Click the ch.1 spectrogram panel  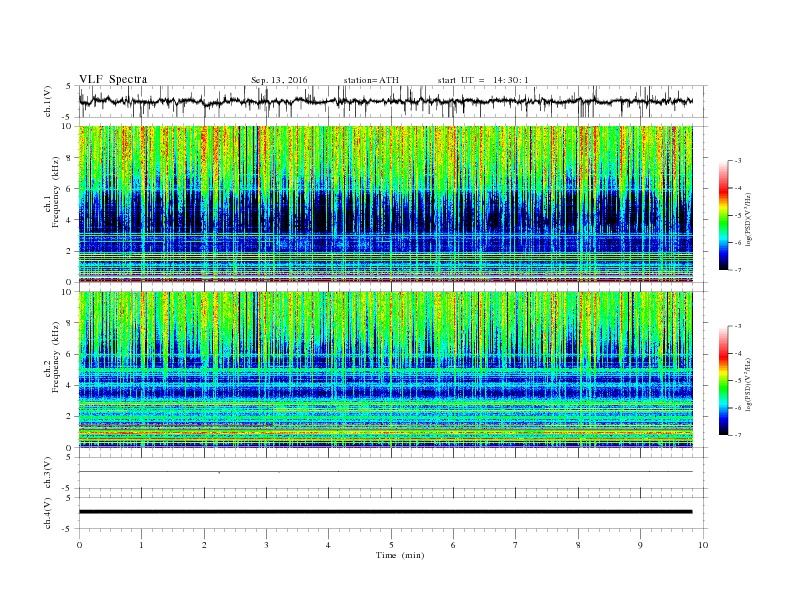pyautogui.click(x=386, y=204)
